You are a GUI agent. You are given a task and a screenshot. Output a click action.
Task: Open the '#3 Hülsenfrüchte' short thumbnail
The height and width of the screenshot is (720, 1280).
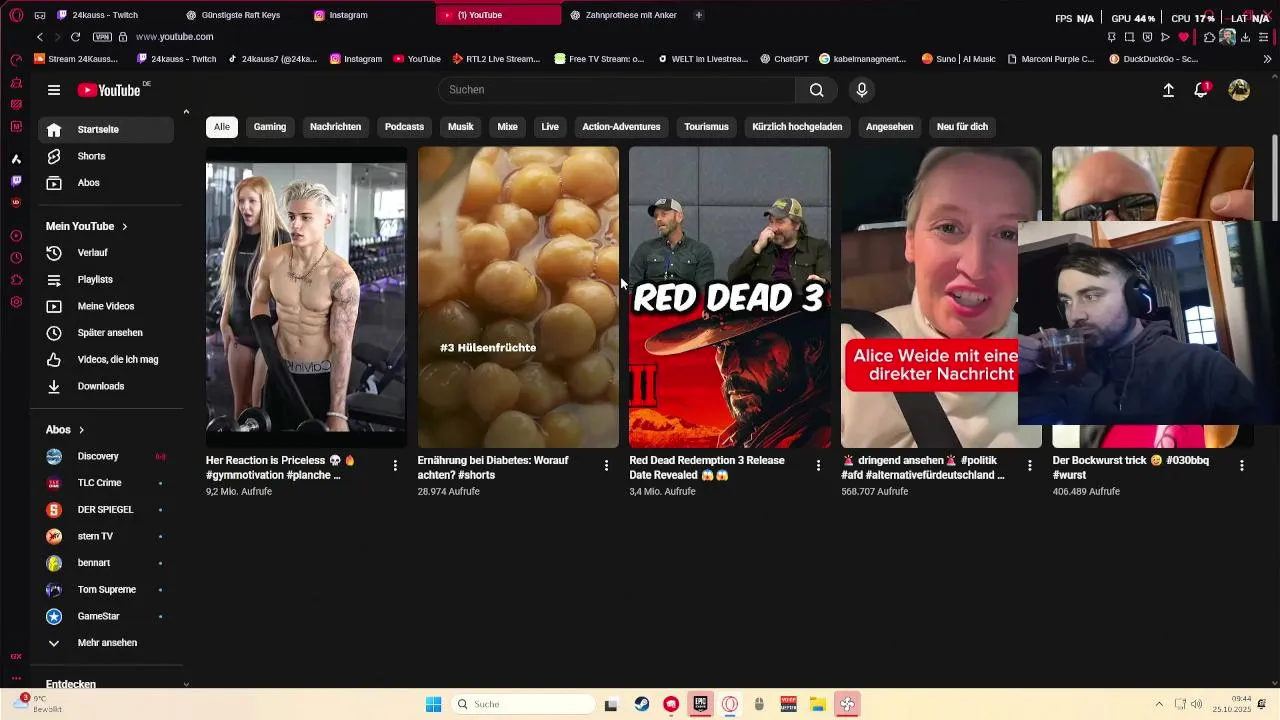click(518, 297)
